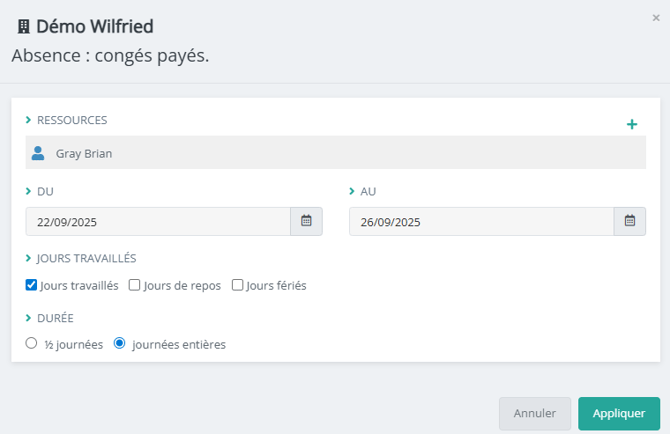
Task: Toggle the AU section chevron
Action: pyautogui.click(x=353, y=191)
